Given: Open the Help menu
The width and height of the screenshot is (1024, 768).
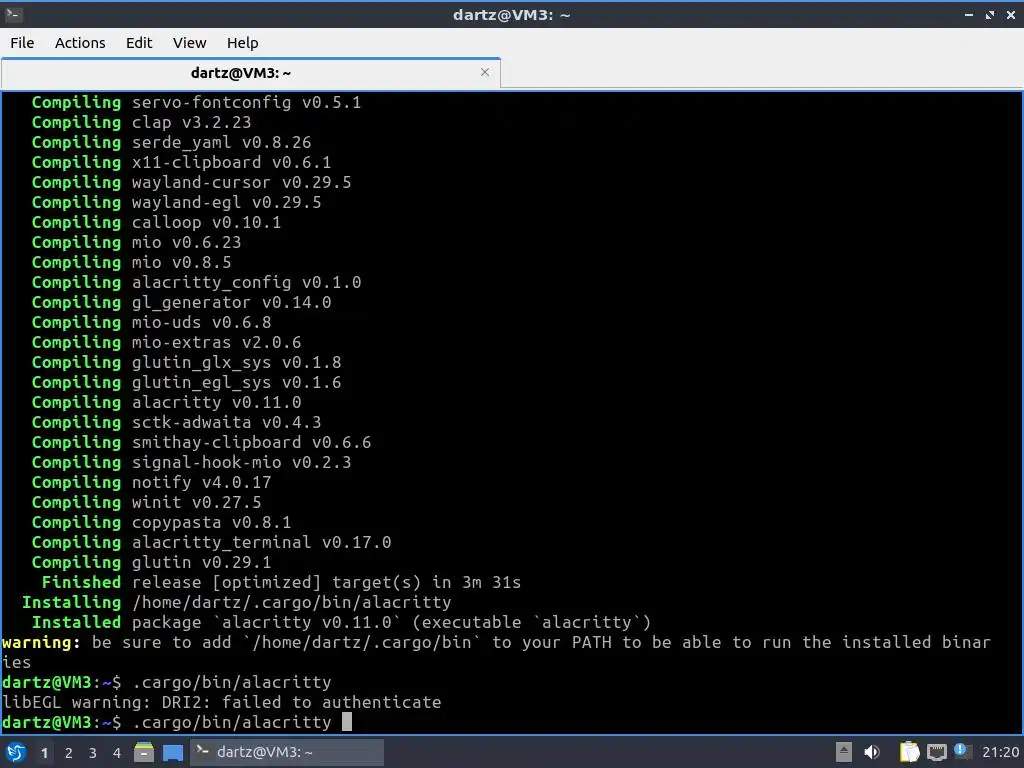Looking at the screenshot, I should coord(242,42).
